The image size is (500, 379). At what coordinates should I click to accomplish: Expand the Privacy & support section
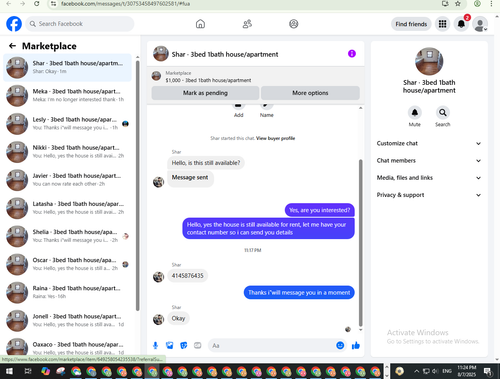(429, 195)
